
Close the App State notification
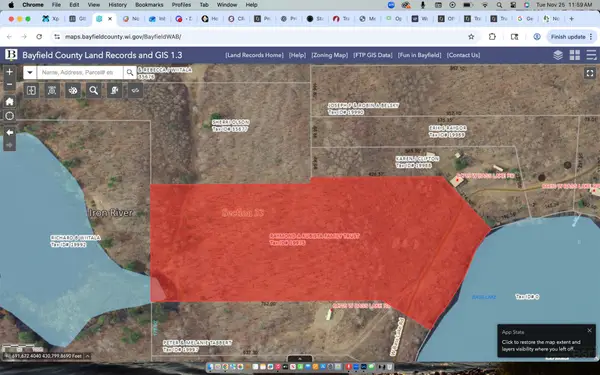pos(589,331)
